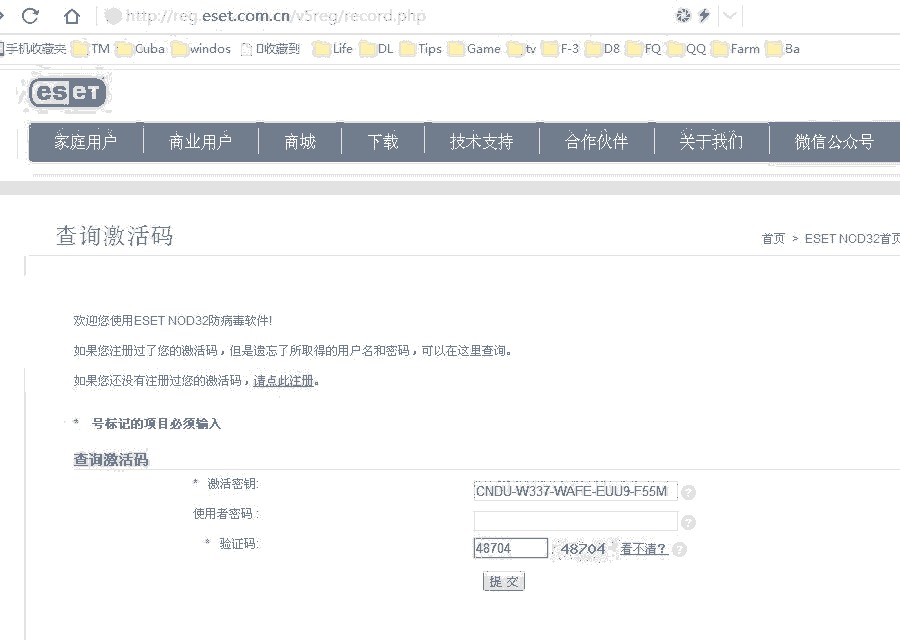Follow the 请点此注册 registration link

point(284,381)
